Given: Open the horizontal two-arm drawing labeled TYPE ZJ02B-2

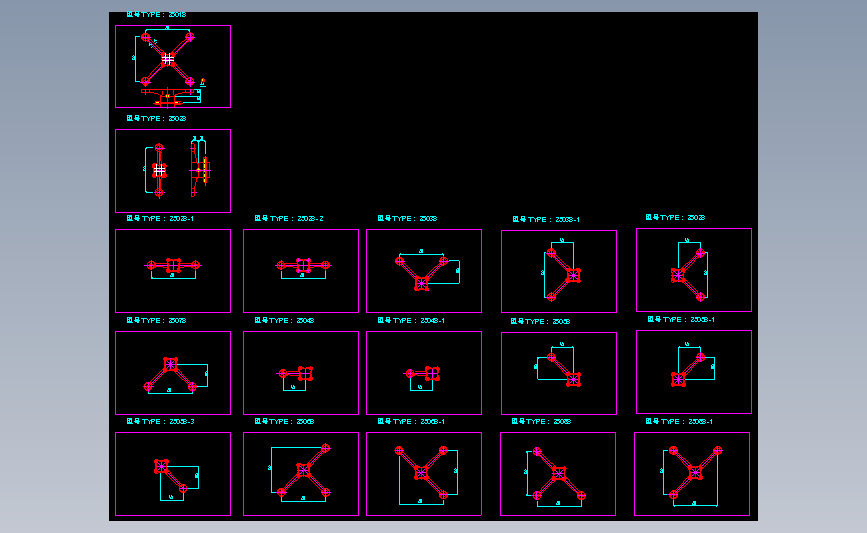Looking at the screenshot, I should click(x=301, y=271).
